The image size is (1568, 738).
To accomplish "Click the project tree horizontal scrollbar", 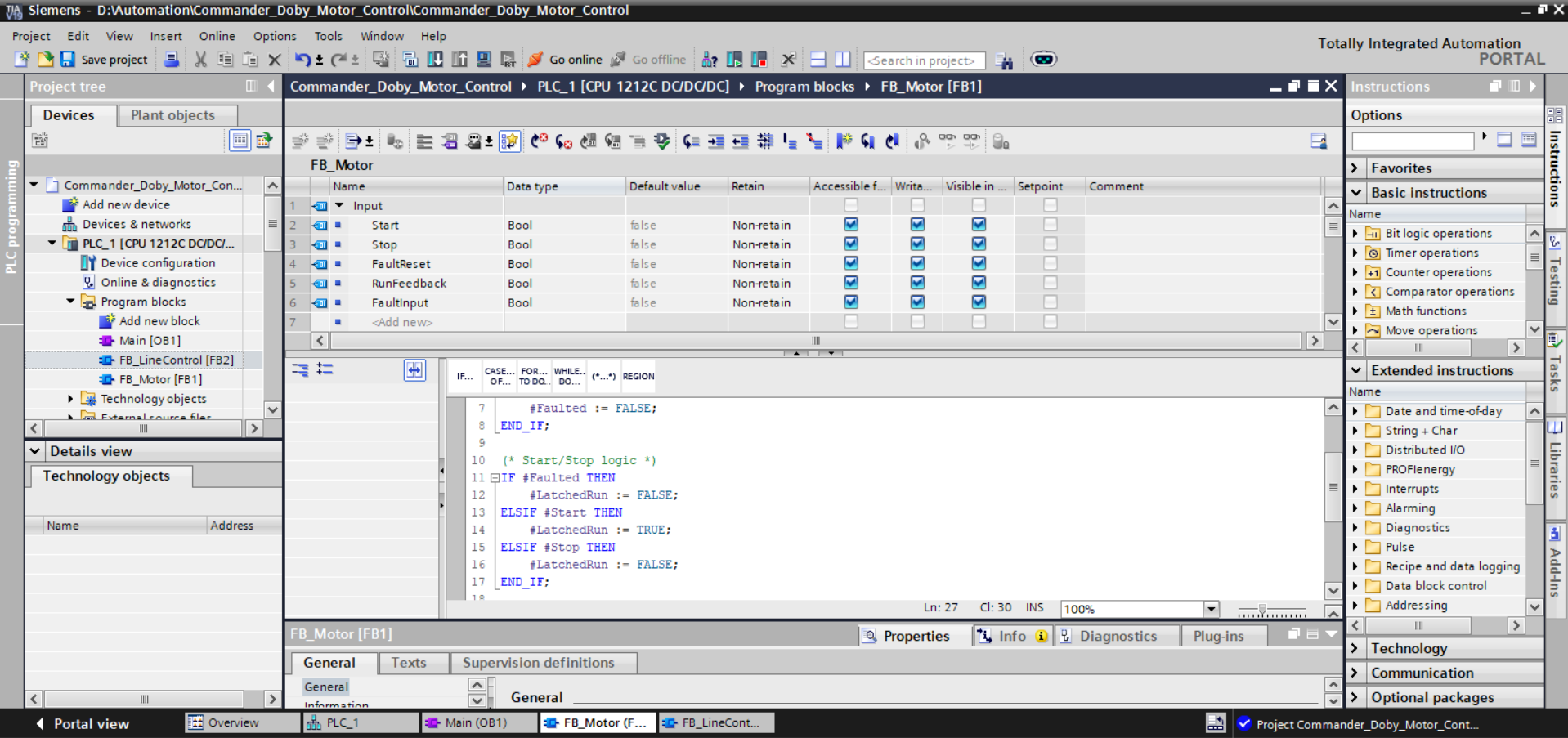I will pos(144,427).
